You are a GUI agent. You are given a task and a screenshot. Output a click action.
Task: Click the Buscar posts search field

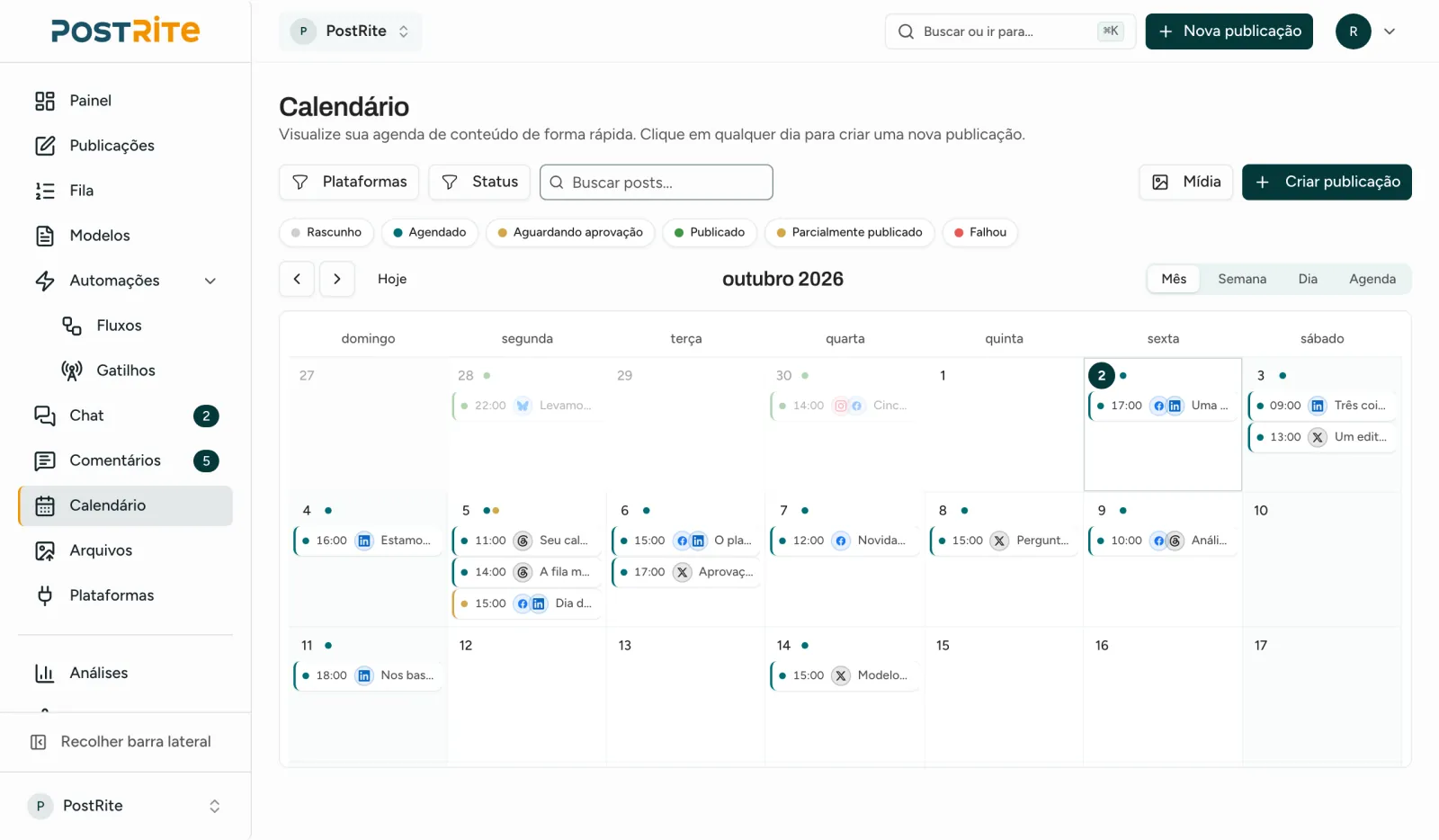[657, 183]
